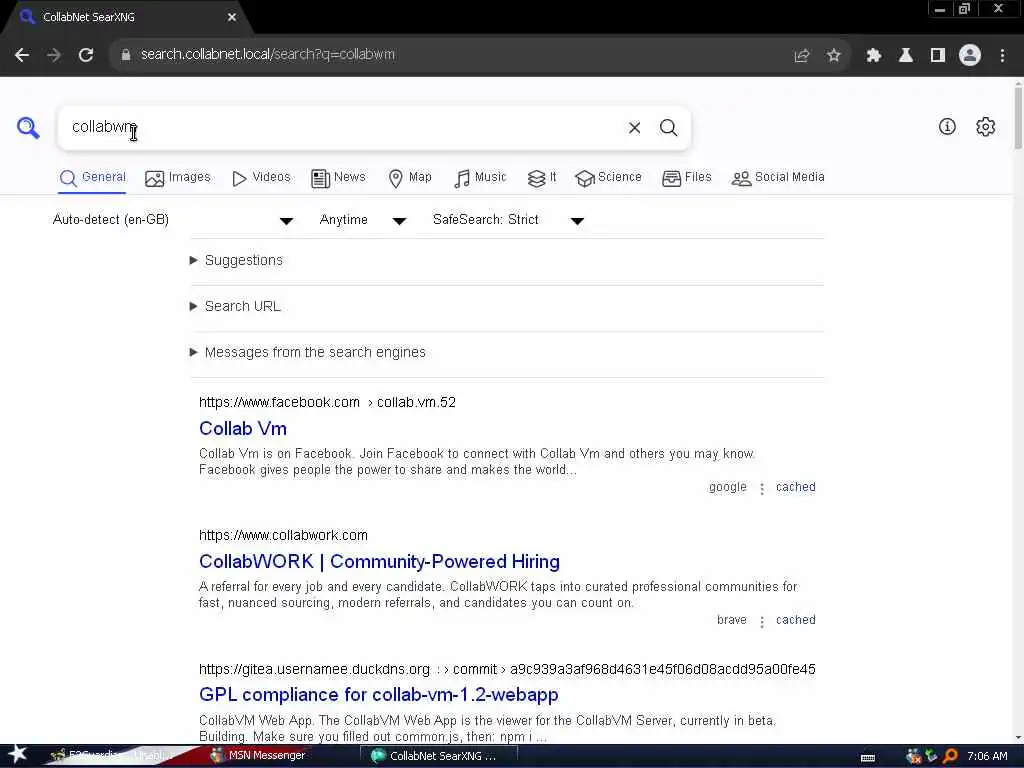Screen dimensions: 1024x768
Task: Click the browser address bar URL
Action: pyautogui.click(x=268, y=55)
